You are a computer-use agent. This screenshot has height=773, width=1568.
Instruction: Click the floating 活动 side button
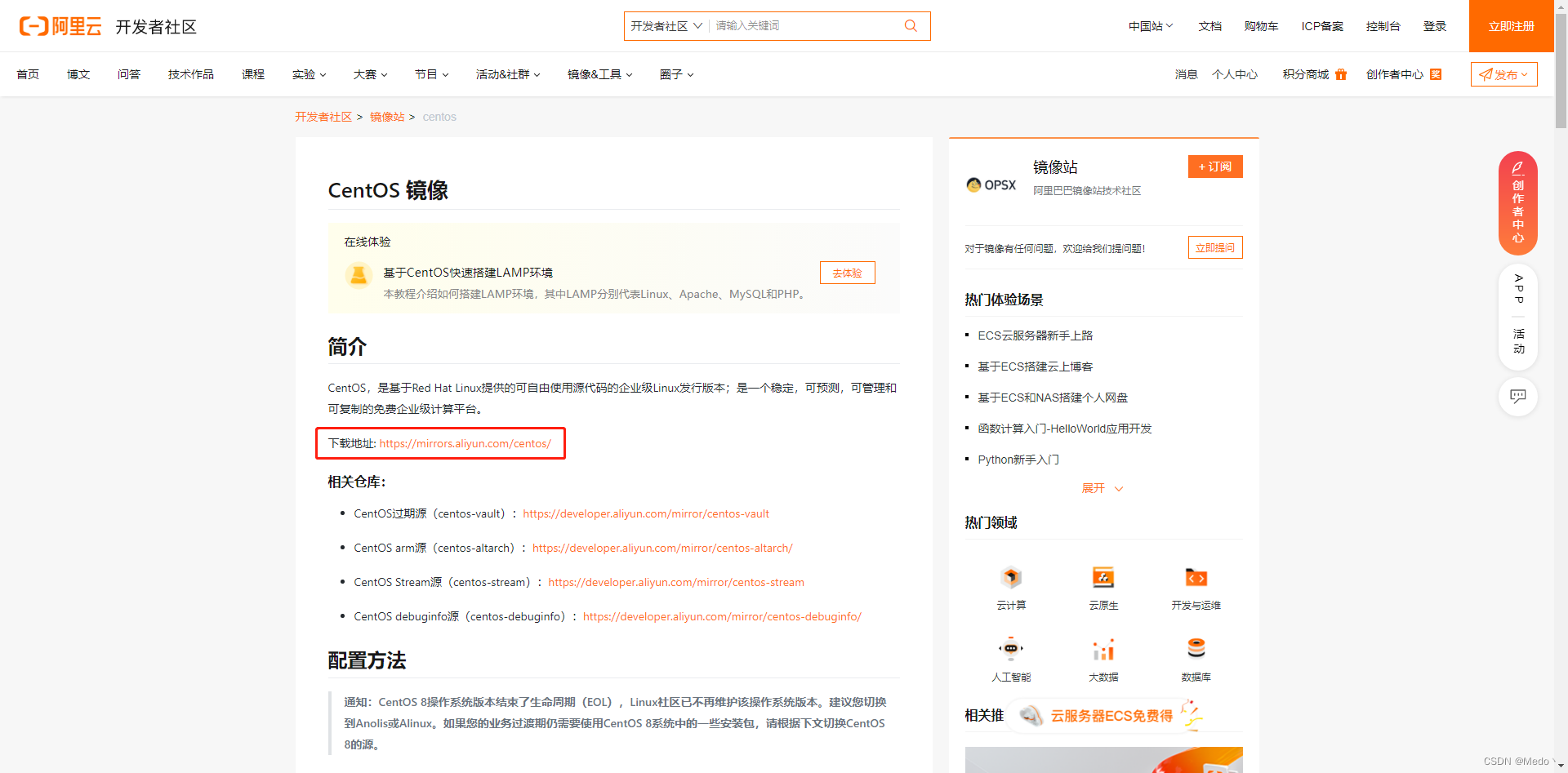coord(1518,341)
